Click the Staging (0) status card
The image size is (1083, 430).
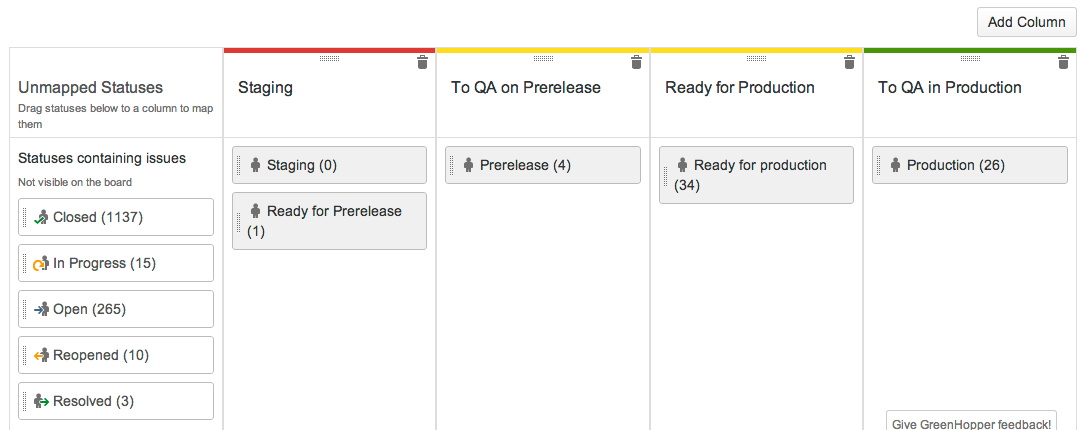click(x=330, y=166)
